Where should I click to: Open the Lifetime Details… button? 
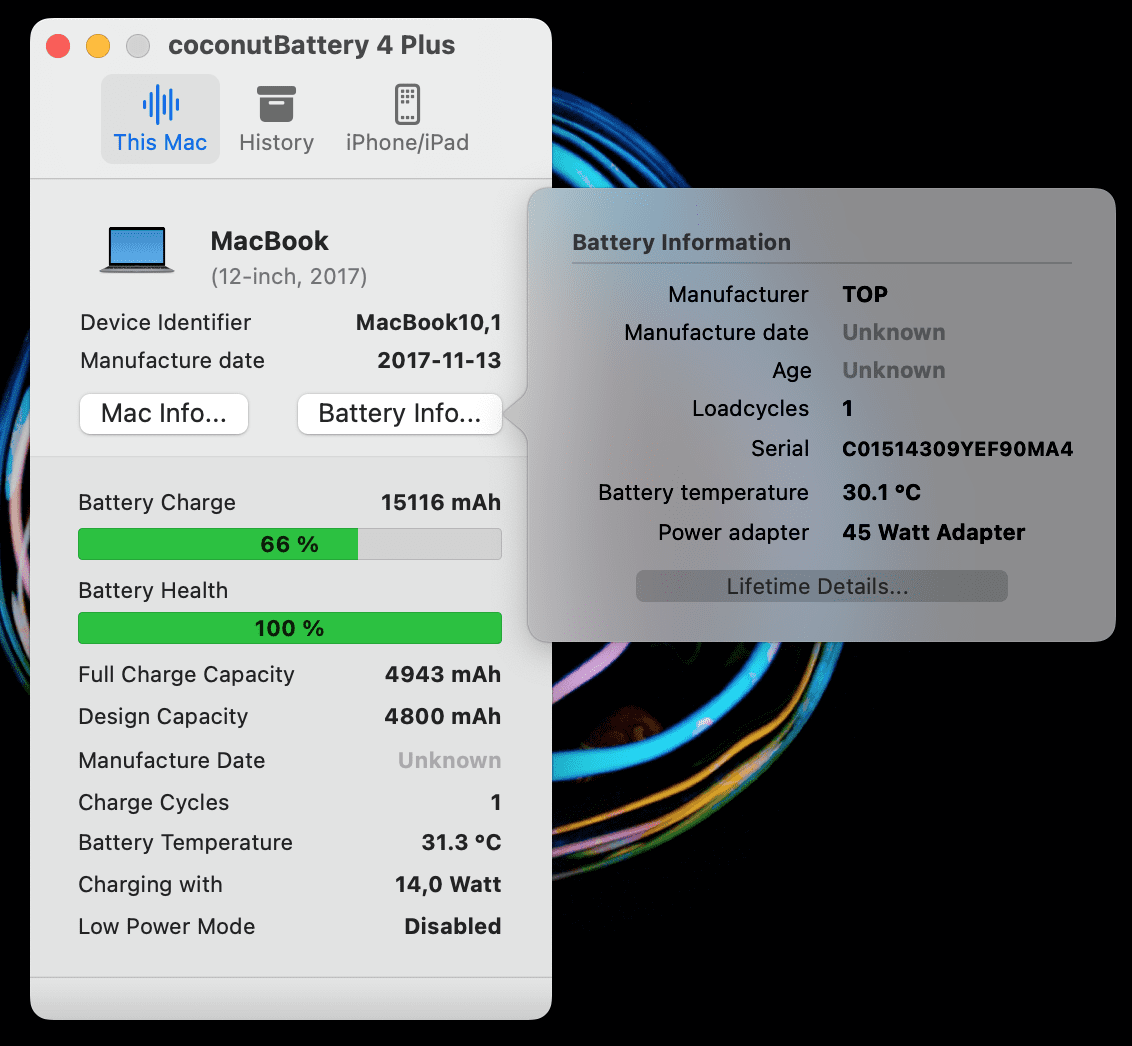pyautogui.click(x=822, y=586)
